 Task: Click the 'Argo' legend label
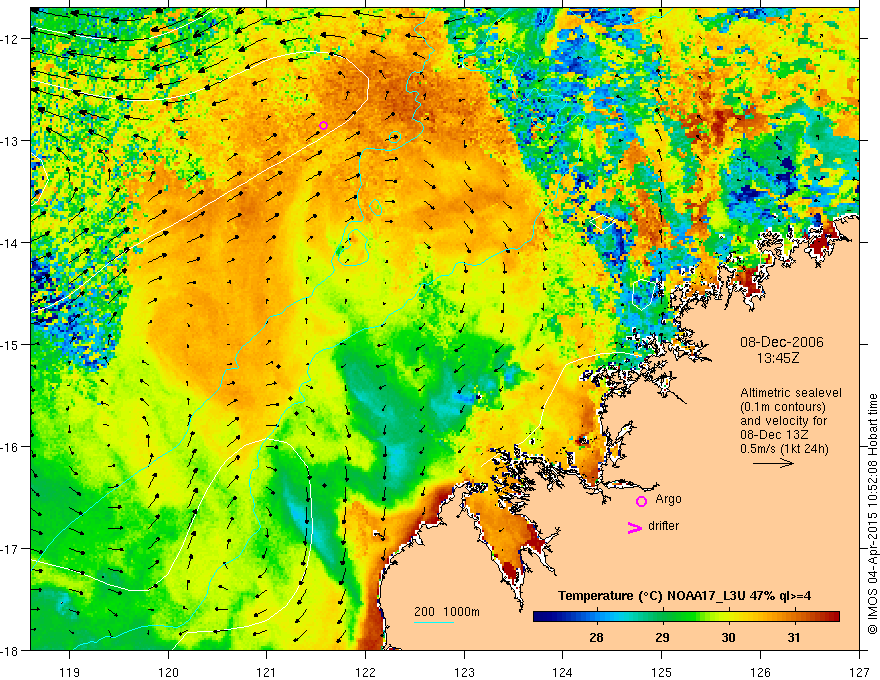click(668, 499)
